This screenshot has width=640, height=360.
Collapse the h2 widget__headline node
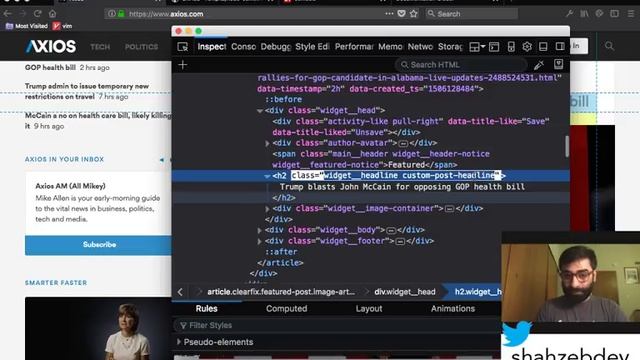(267, 176)
